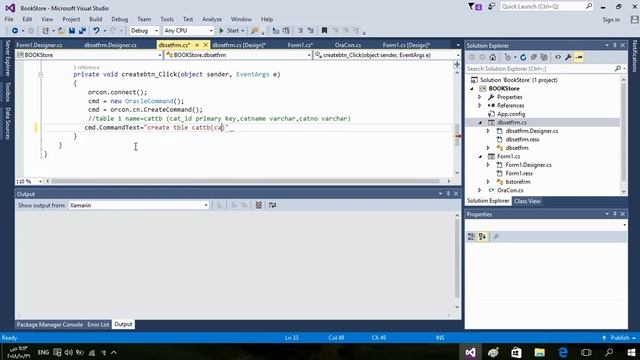Viewport: 640px width, 360px height.
Task: Toggle Word Wrap in Output panel
Action: click(272, 205)
